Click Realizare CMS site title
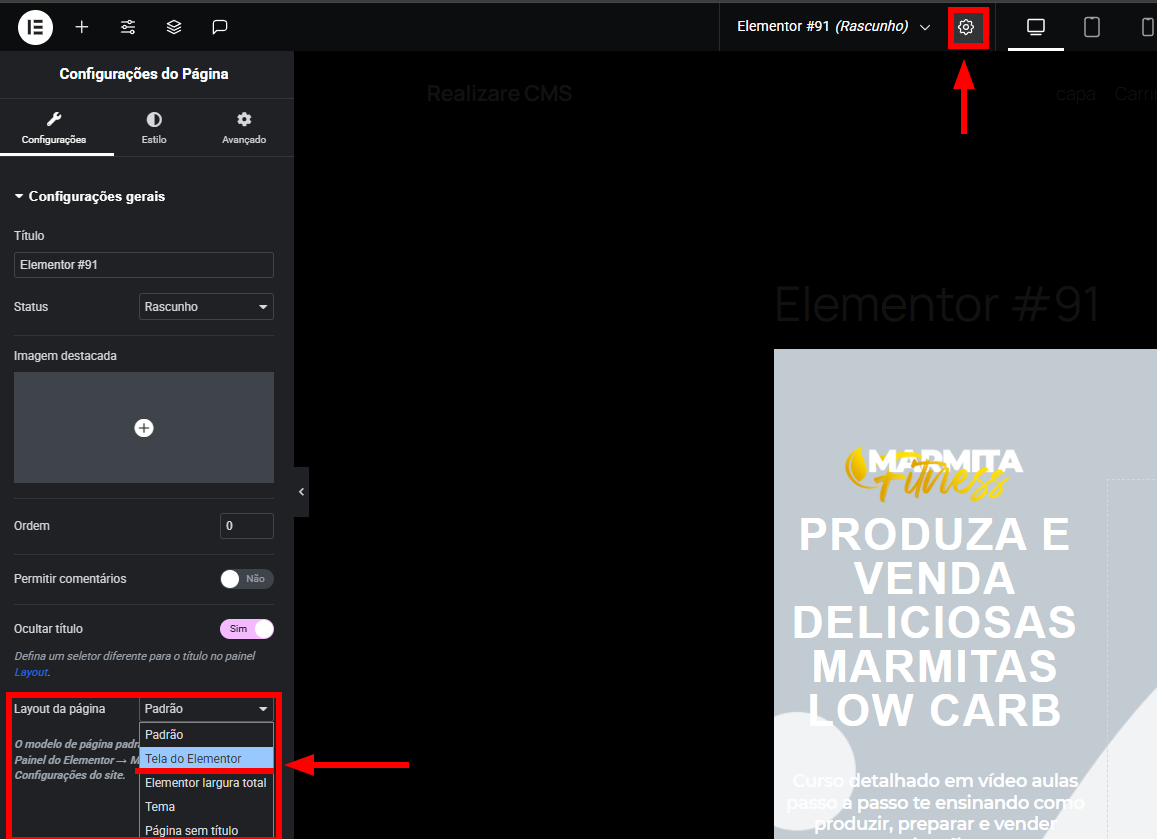The image size is (1157, 839). [499, 94]
